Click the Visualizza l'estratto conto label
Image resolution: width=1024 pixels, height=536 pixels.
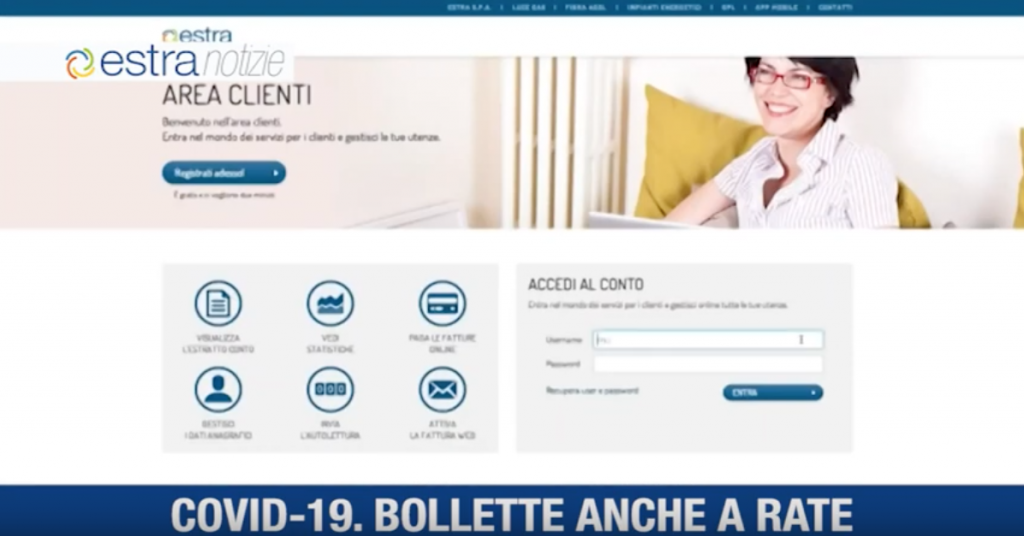218,344
